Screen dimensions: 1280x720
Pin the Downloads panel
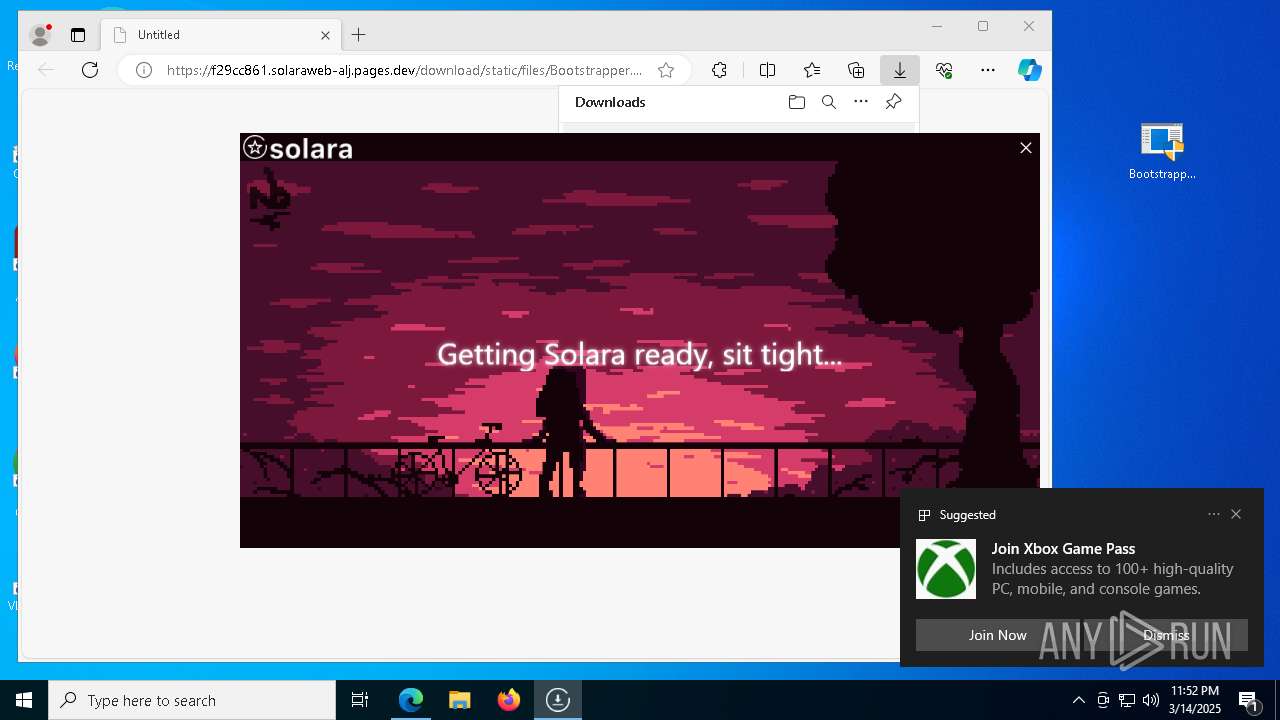[894, 102]
